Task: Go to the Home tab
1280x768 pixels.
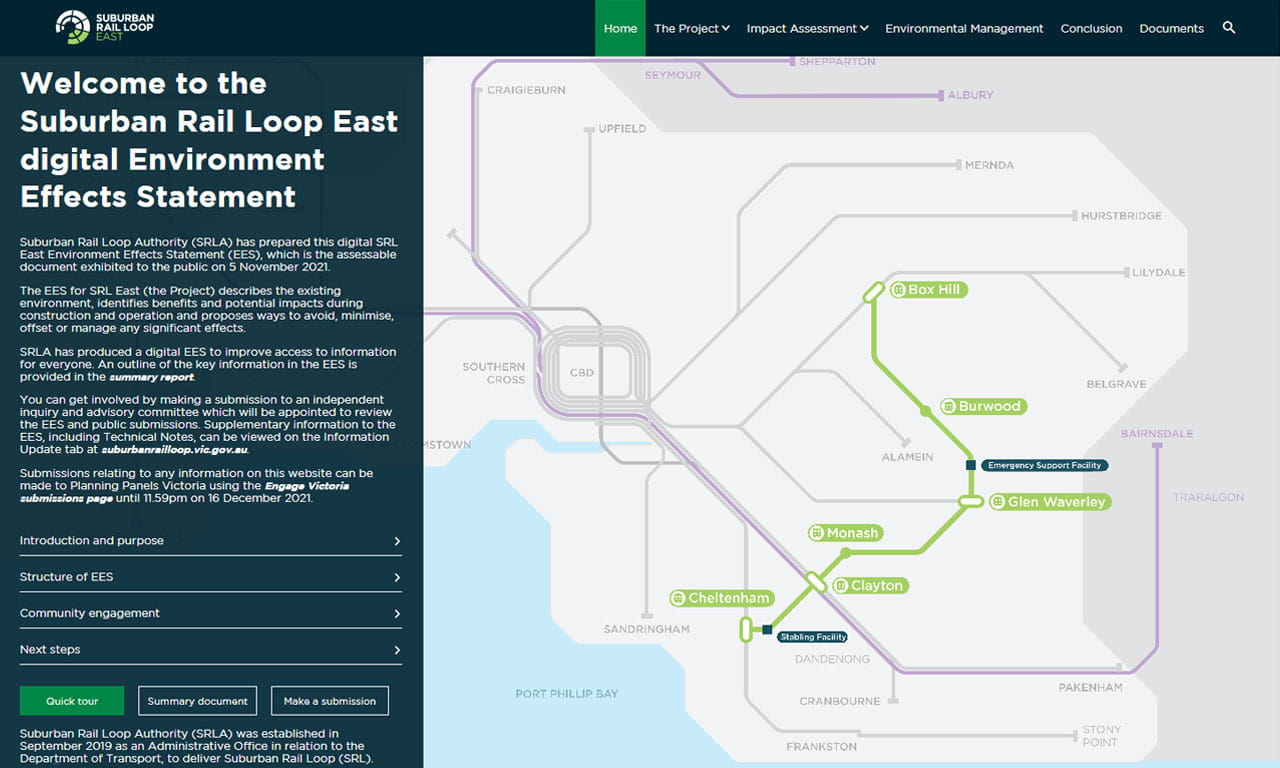Action: (620, 28)
